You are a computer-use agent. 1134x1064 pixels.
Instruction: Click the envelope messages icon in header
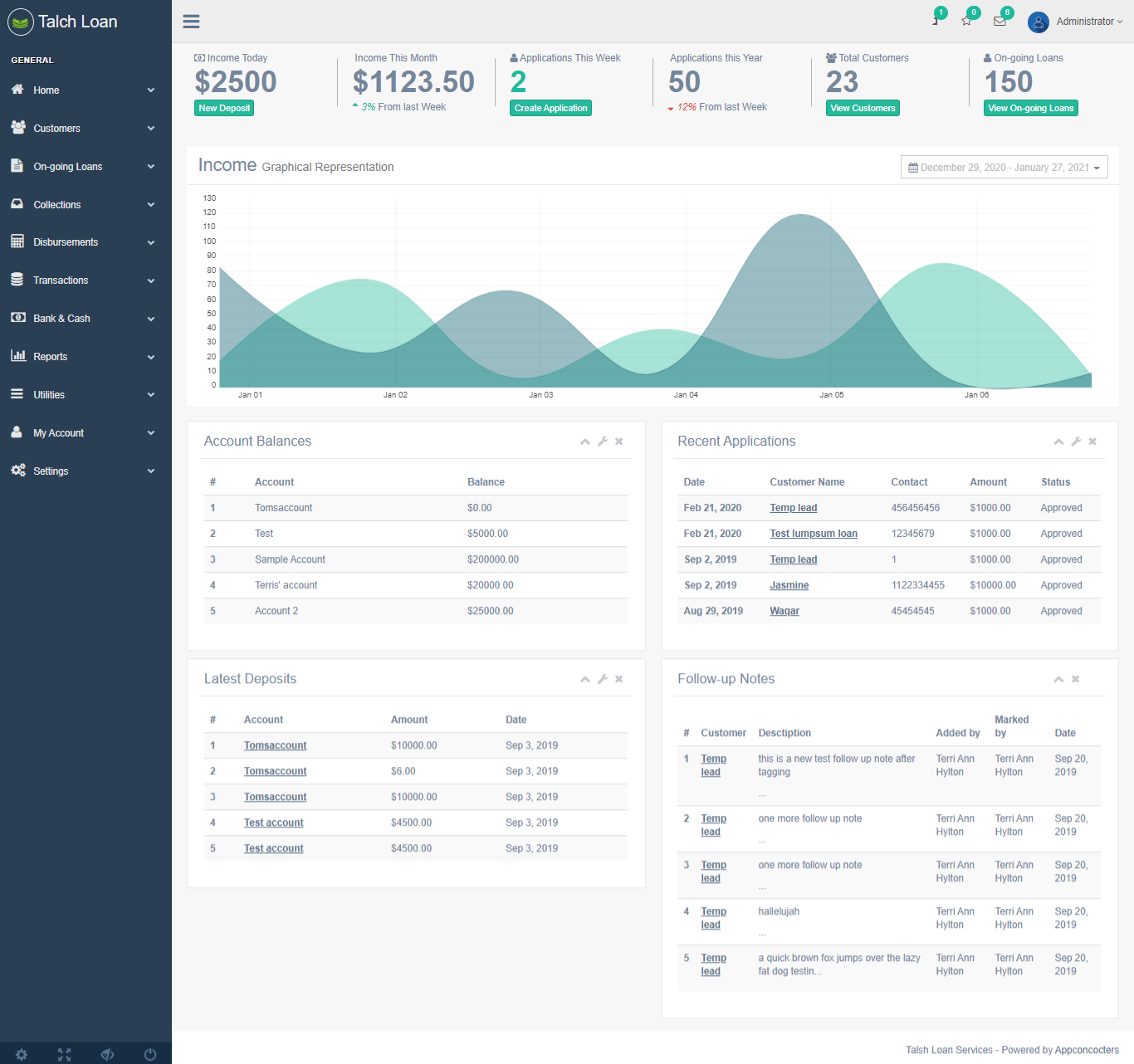pos(1000,22)
